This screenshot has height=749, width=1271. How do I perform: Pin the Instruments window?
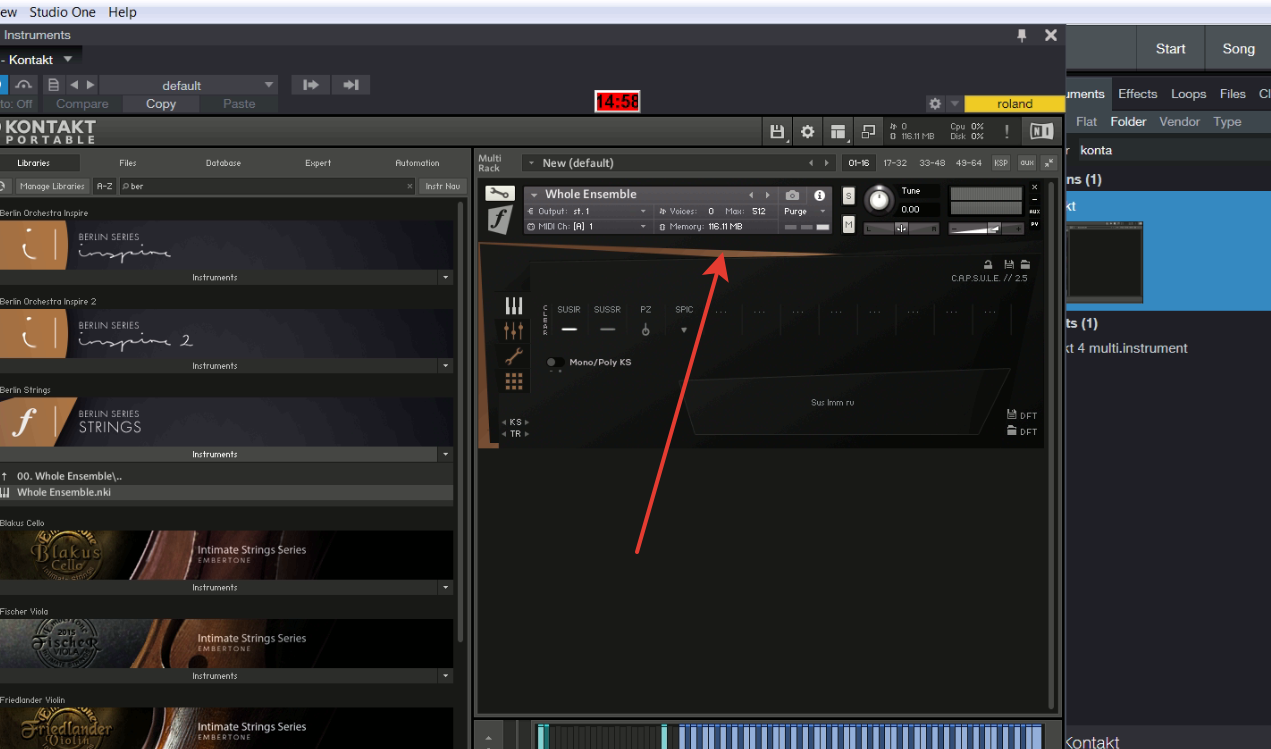1021,35
